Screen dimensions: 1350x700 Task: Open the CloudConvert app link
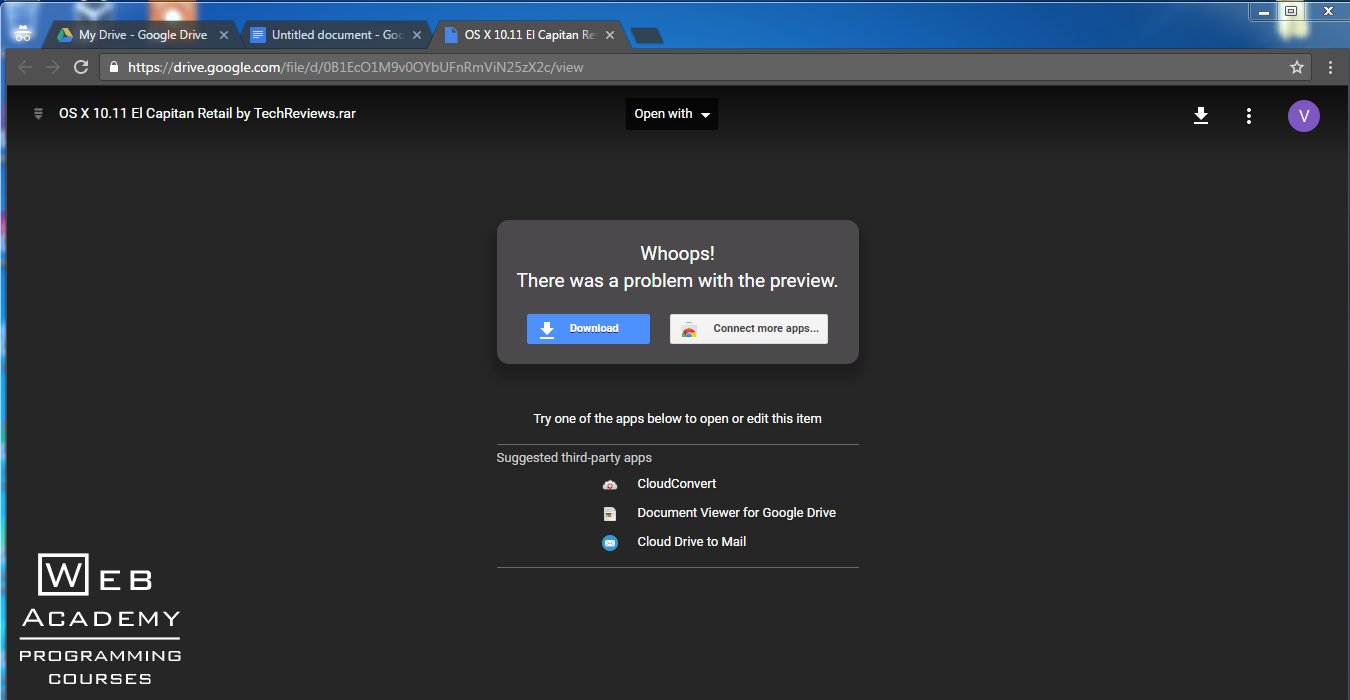coord(676,484)
